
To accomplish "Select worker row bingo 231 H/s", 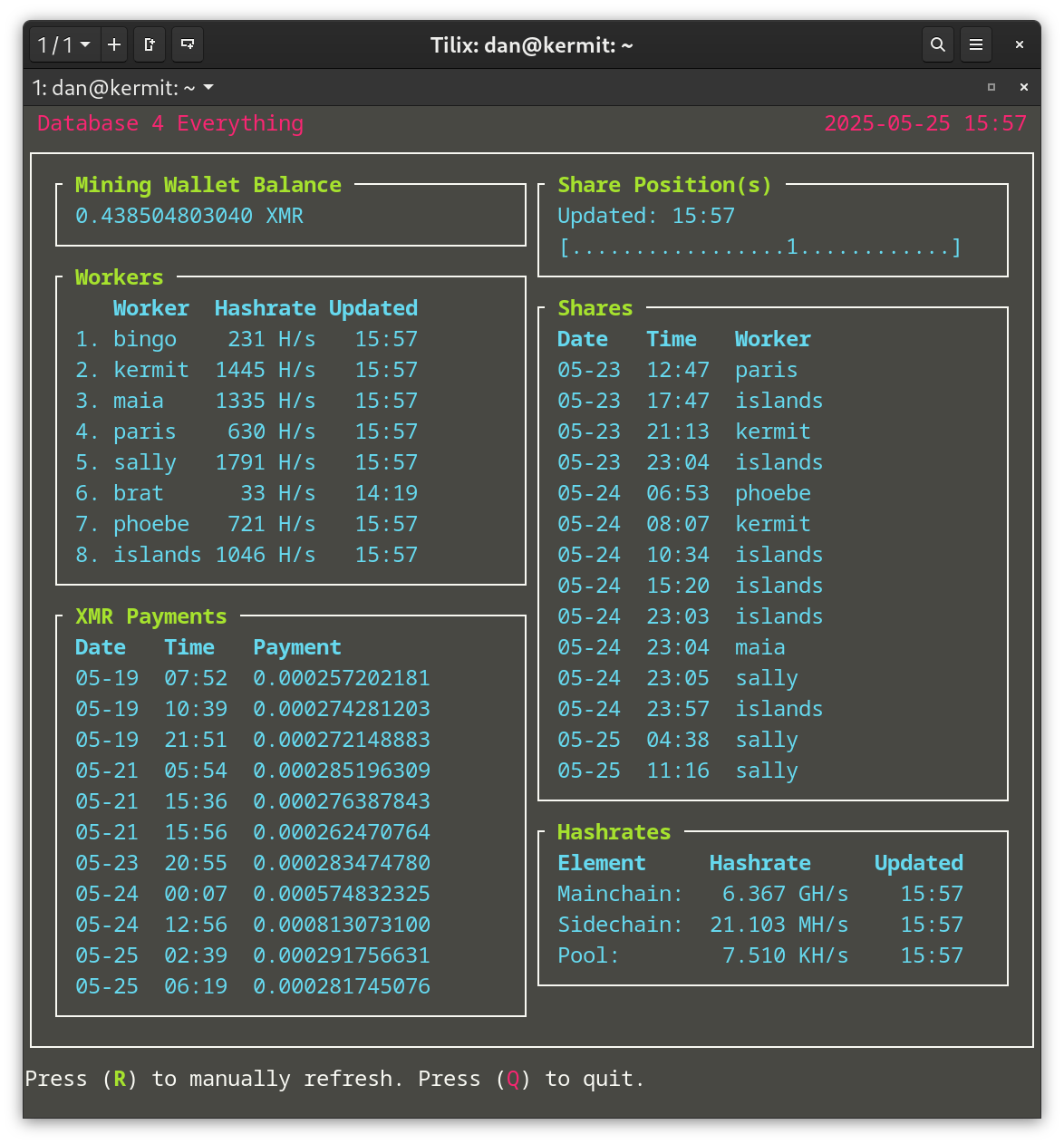I will click(x=247, y=339).
